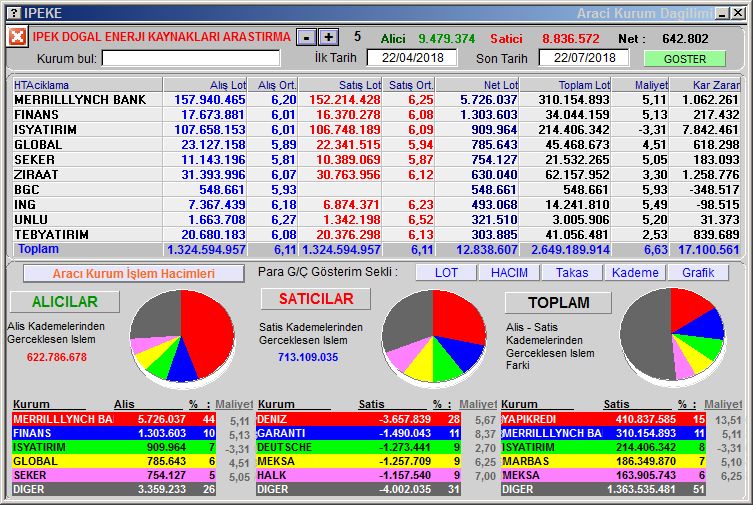The height and width of the screenshot is (505, 753).
Task: Increase value with the plus button
Action: click(x=328, y=37)
